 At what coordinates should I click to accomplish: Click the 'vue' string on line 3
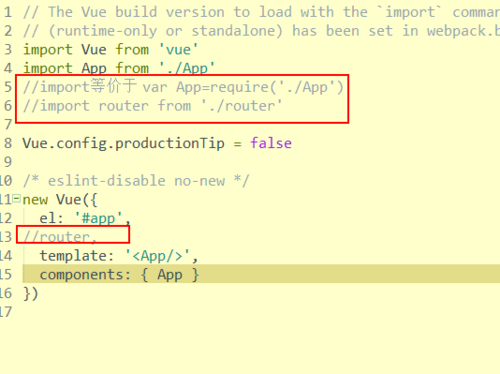178,50
